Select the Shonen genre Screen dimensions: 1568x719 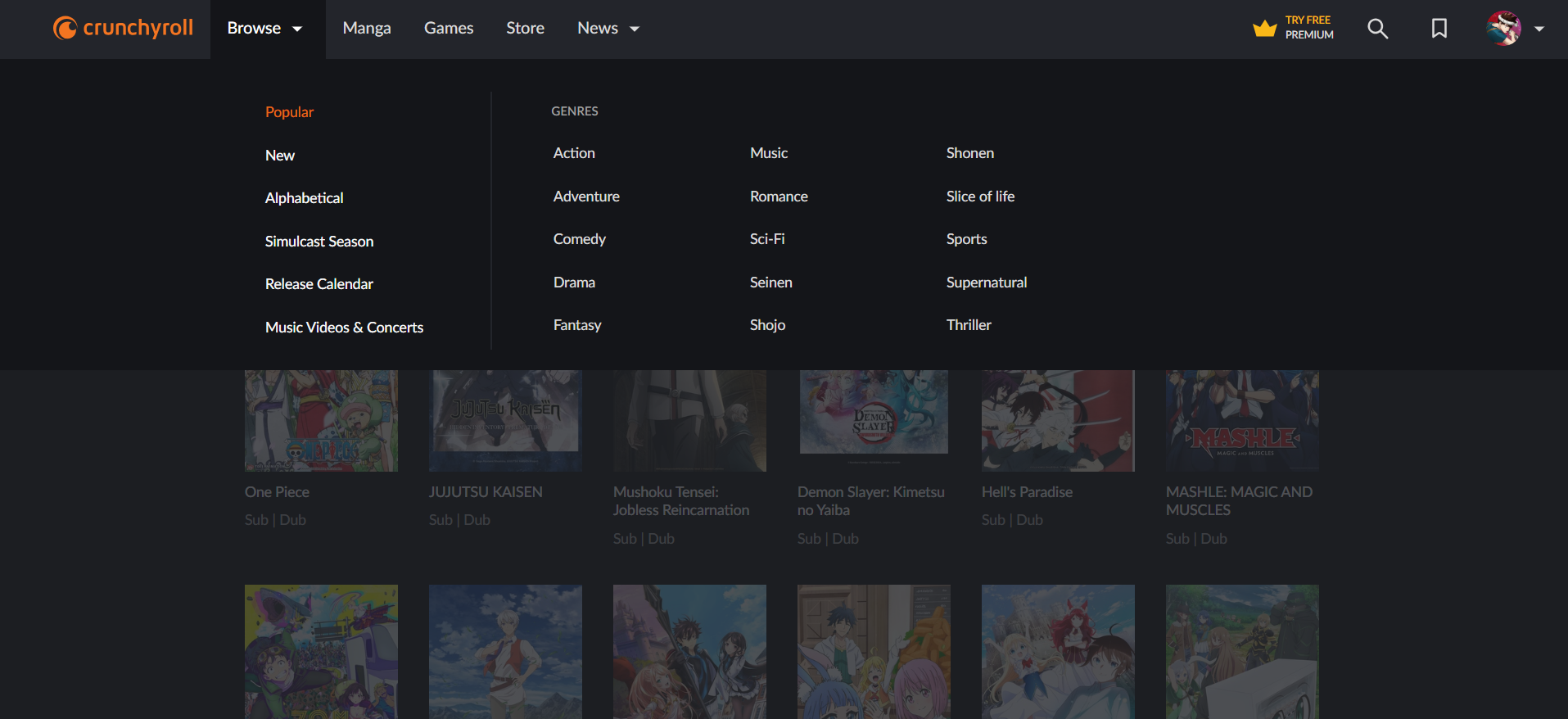pyautogui.click(x=970, y=153)
